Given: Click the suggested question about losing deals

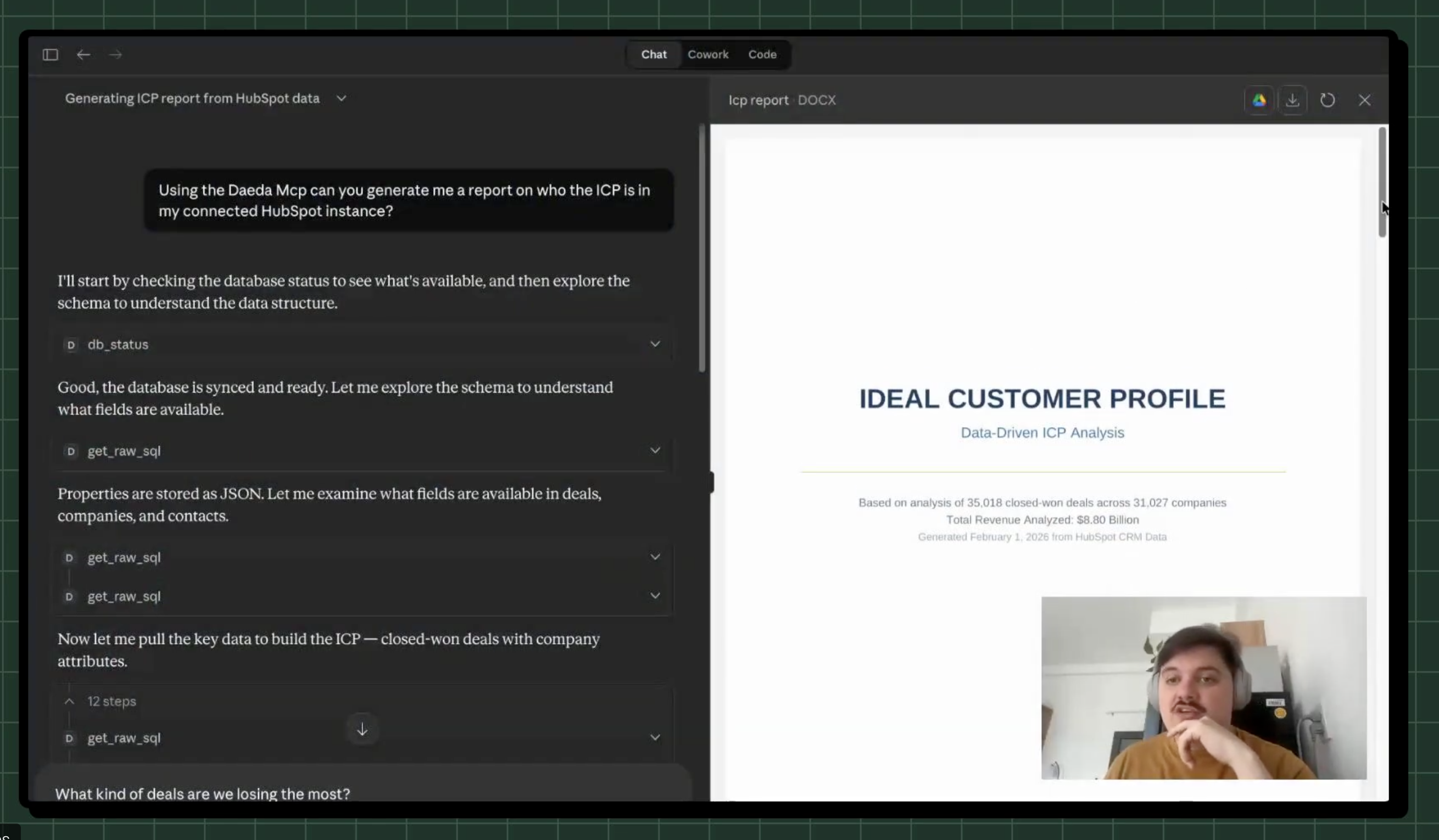Looking at the screenshot, I should click(203, 794).
